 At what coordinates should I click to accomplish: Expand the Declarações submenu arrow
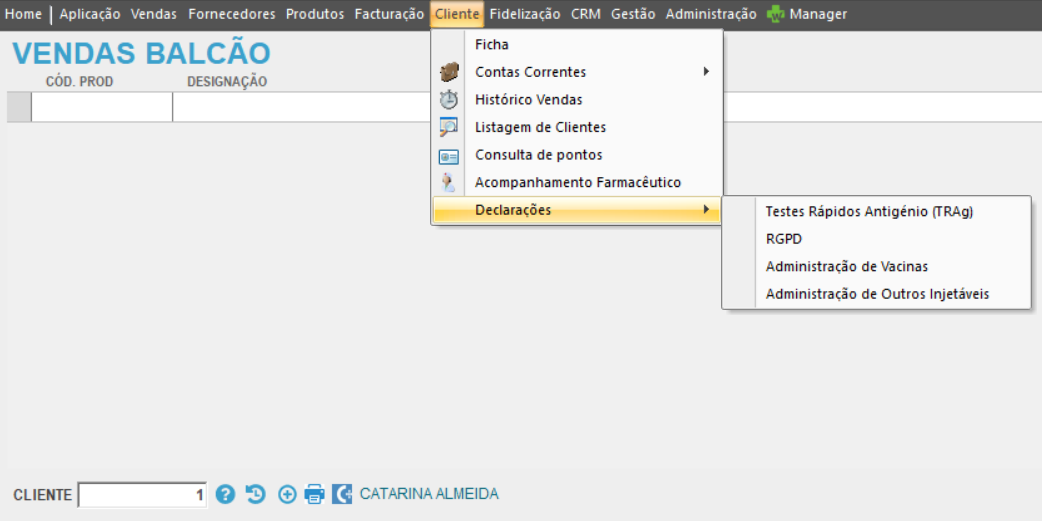click(706, 210)
